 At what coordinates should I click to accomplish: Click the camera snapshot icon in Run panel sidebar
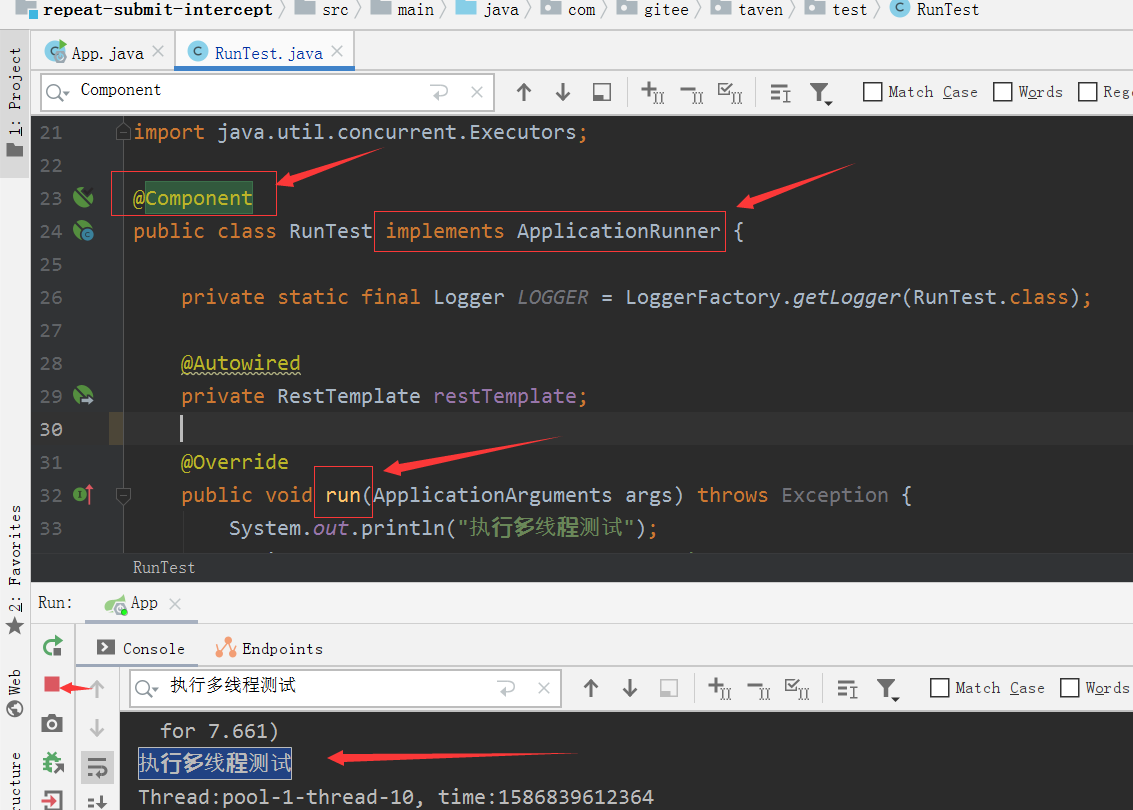tap(52, 722)
